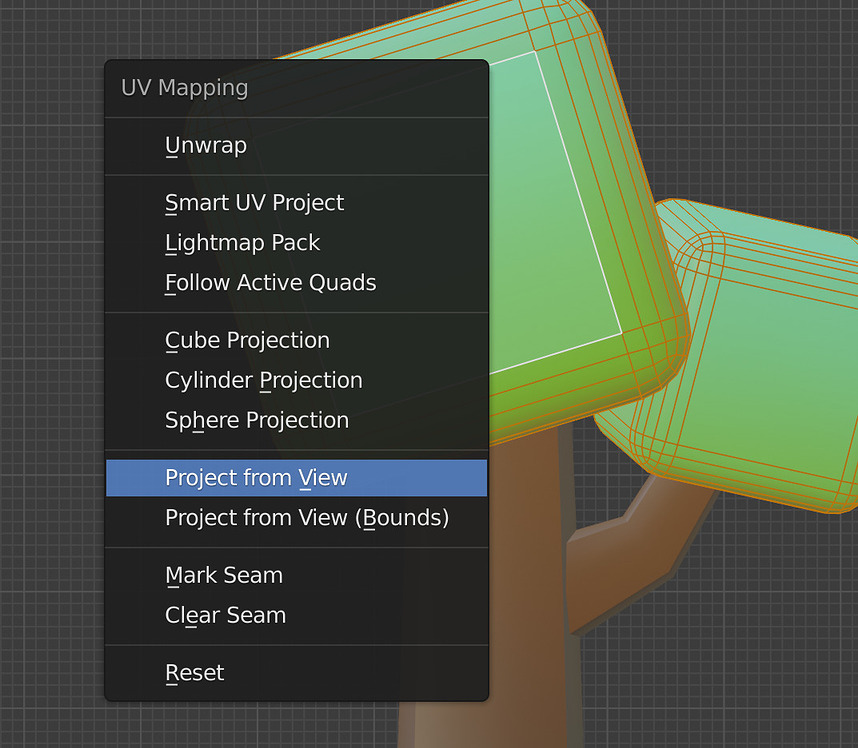Apply Cylinder Projection to the mesh
The width and height of the screenshot is (858, 748).
[263, 380]
